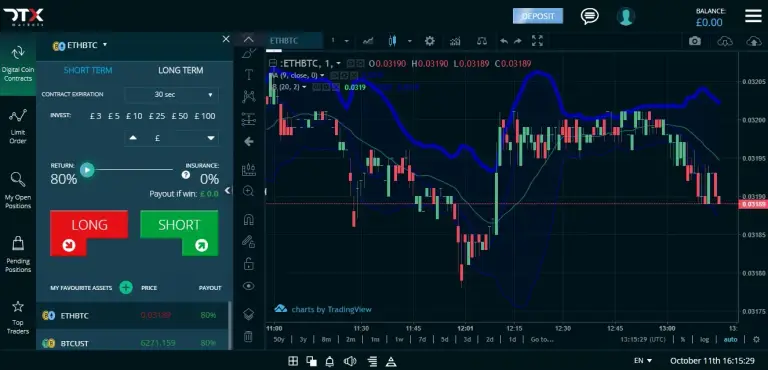This screenshot has width=768, height=370.
Task: Open the user profile avatar
Action: pos(625,16)
